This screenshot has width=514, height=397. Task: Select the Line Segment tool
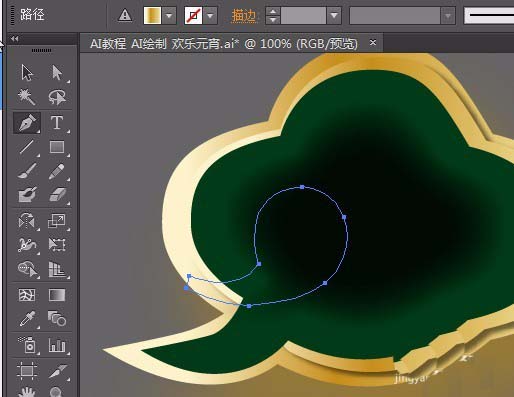coord(27,147)
